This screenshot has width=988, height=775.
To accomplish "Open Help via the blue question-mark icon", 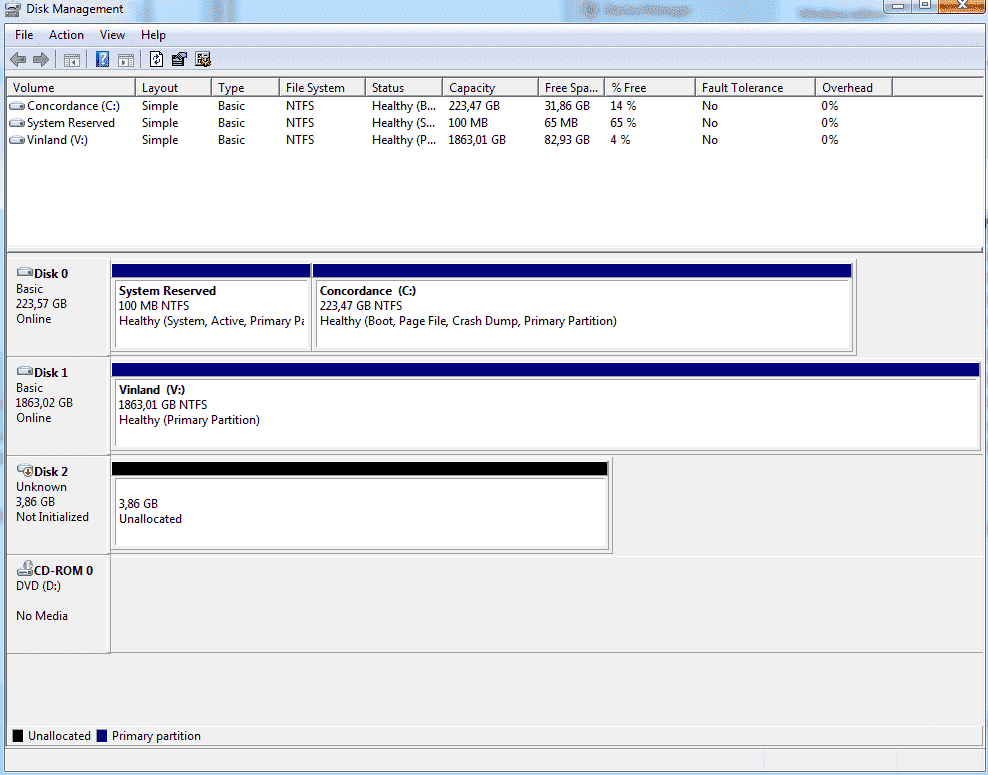I will (102, 60).
